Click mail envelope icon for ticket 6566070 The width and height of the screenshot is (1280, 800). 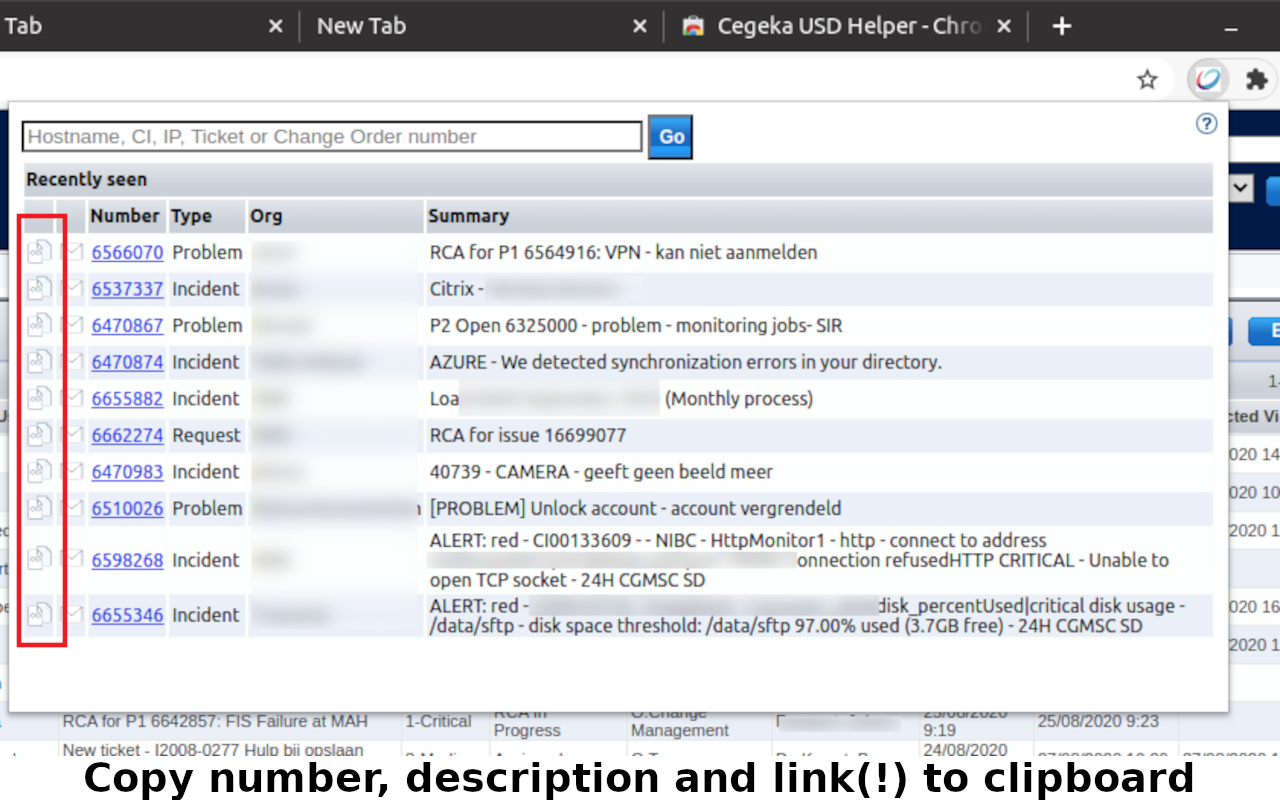click(72, 252)
